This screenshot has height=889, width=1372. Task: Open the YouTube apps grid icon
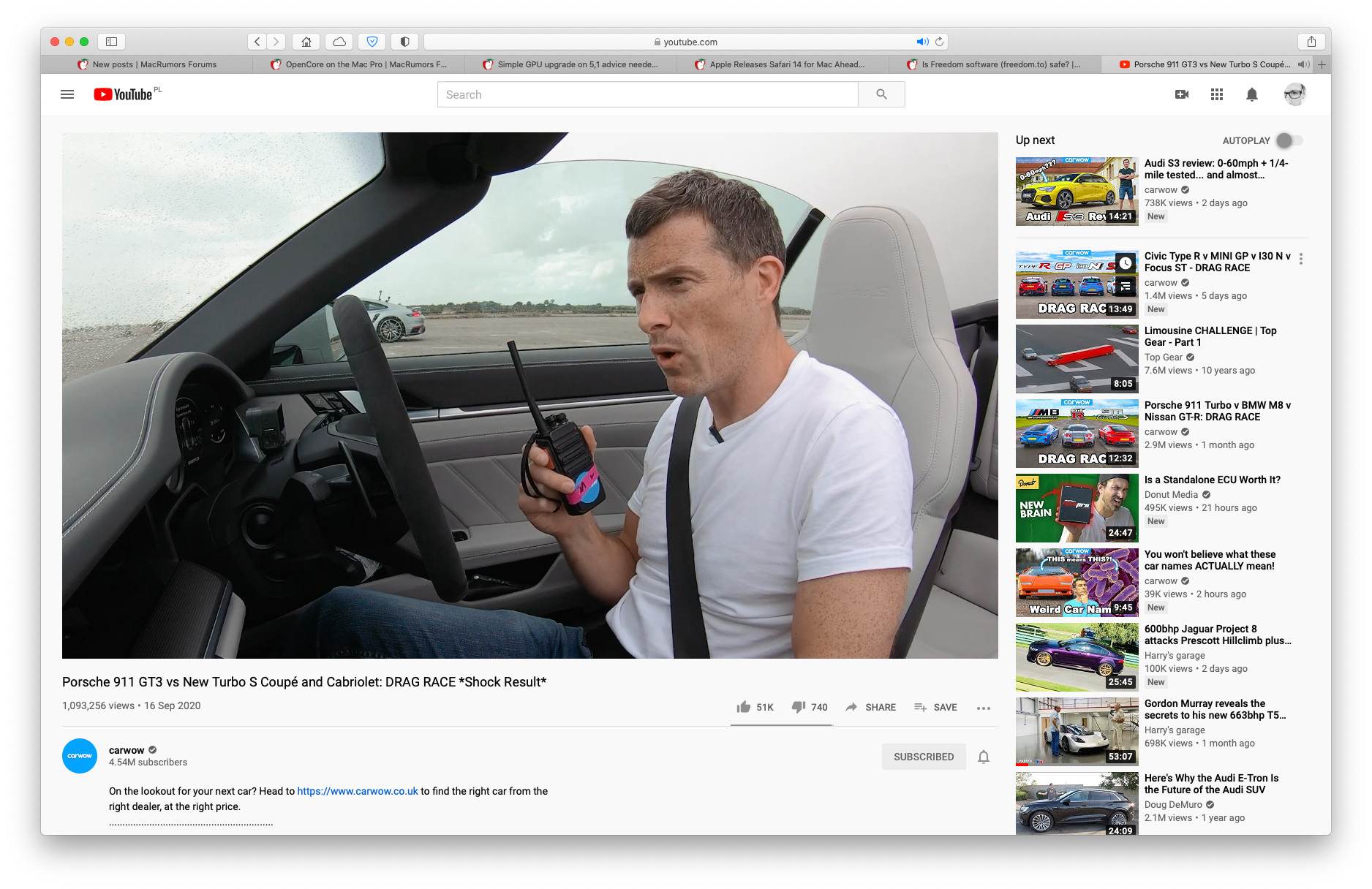(1217, 94)
